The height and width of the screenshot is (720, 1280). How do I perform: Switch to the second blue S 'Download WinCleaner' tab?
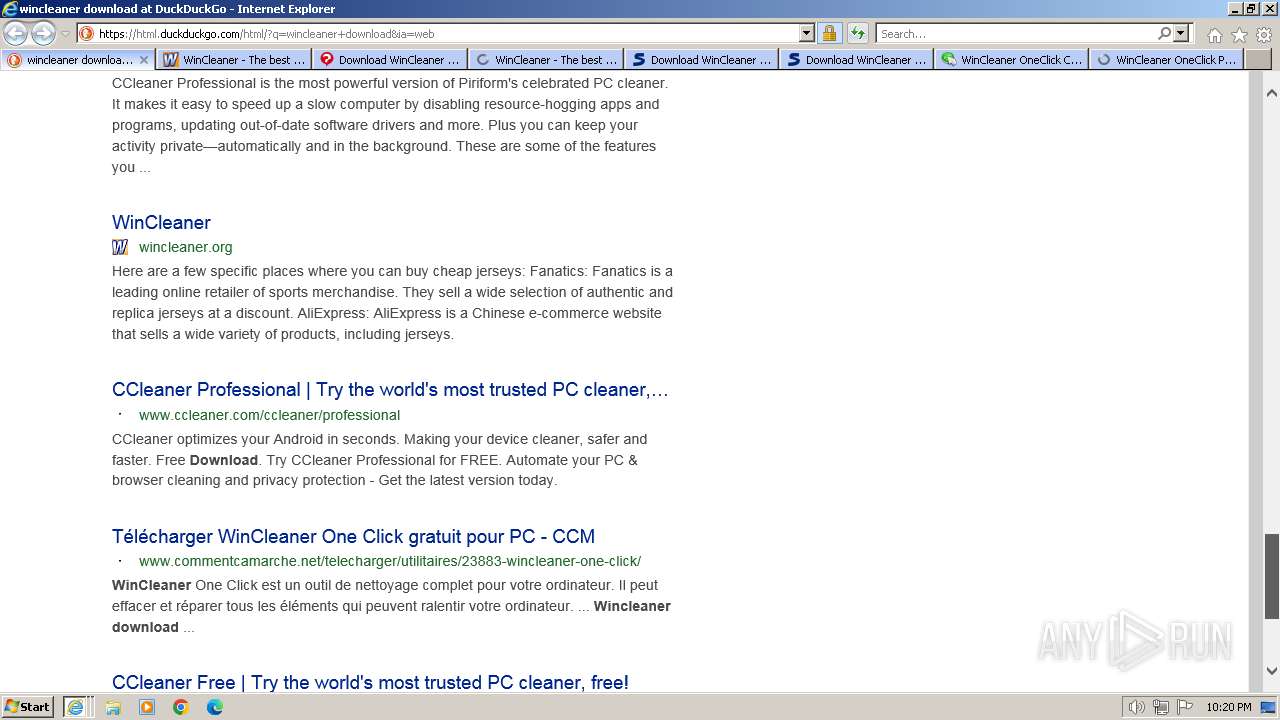coord(857,59)
